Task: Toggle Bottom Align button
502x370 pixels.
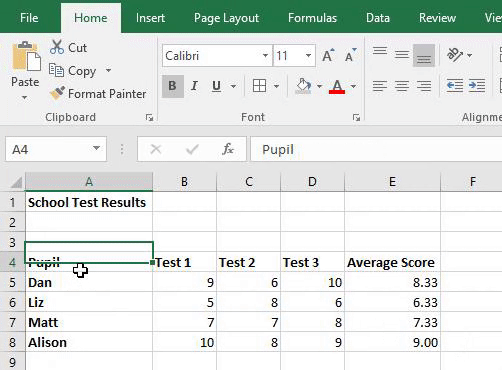Action: coord(424,55)
